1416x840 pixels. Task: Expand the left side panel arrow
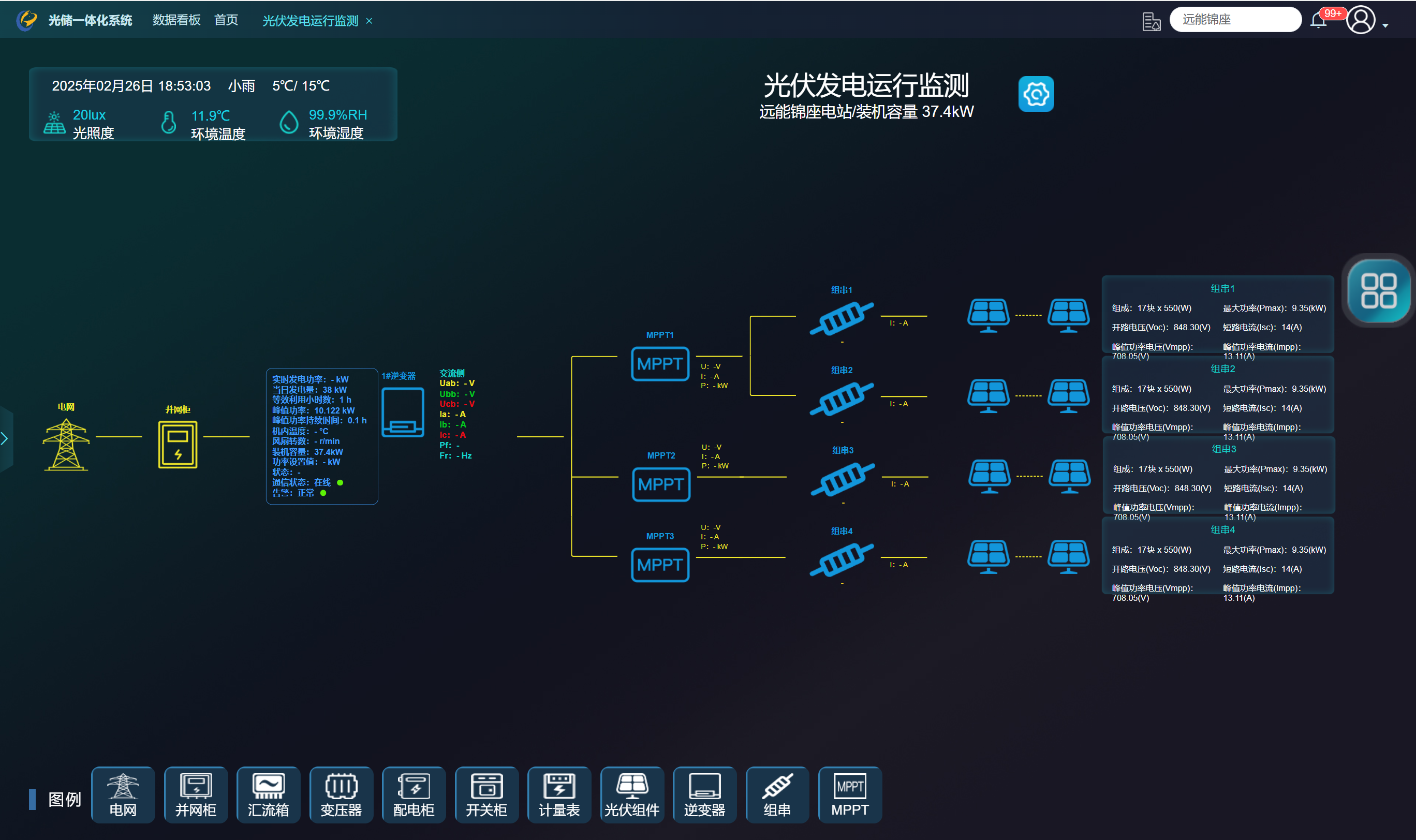tap(5, 439)
